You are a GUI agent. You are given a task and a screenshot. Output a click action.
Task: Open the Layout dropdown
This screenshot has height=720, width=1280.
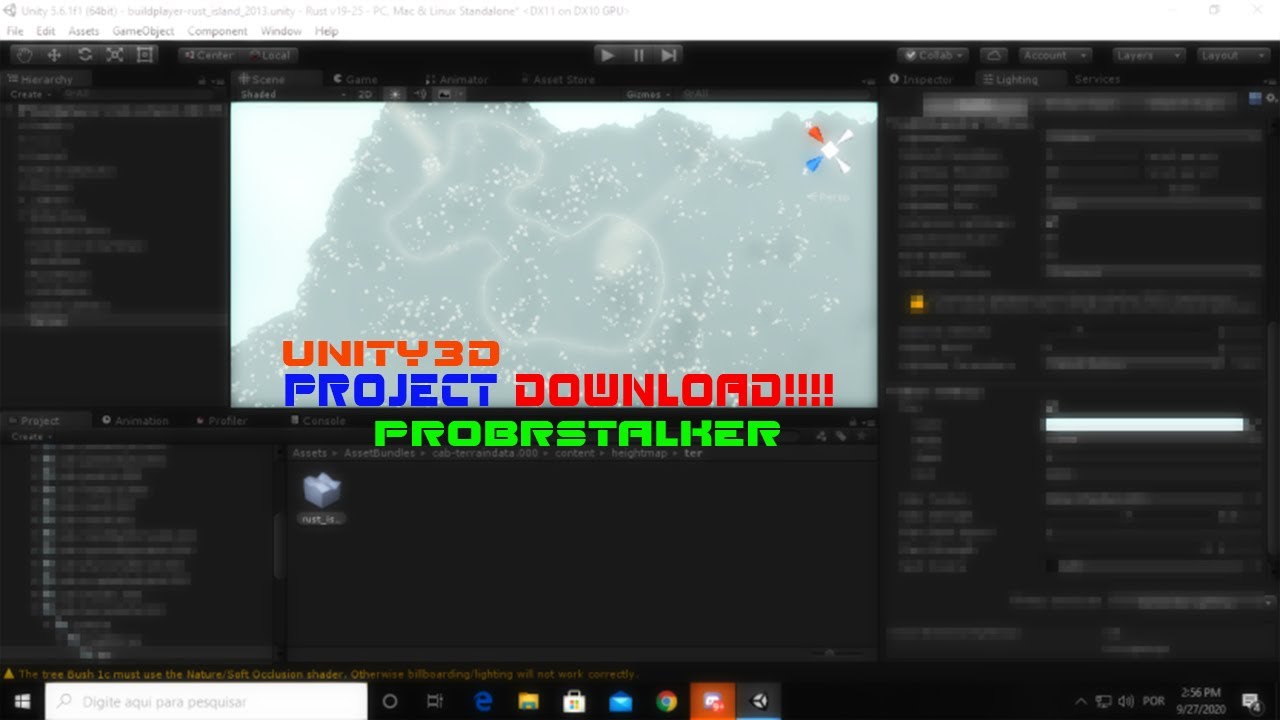click(x=1233, y=56)
